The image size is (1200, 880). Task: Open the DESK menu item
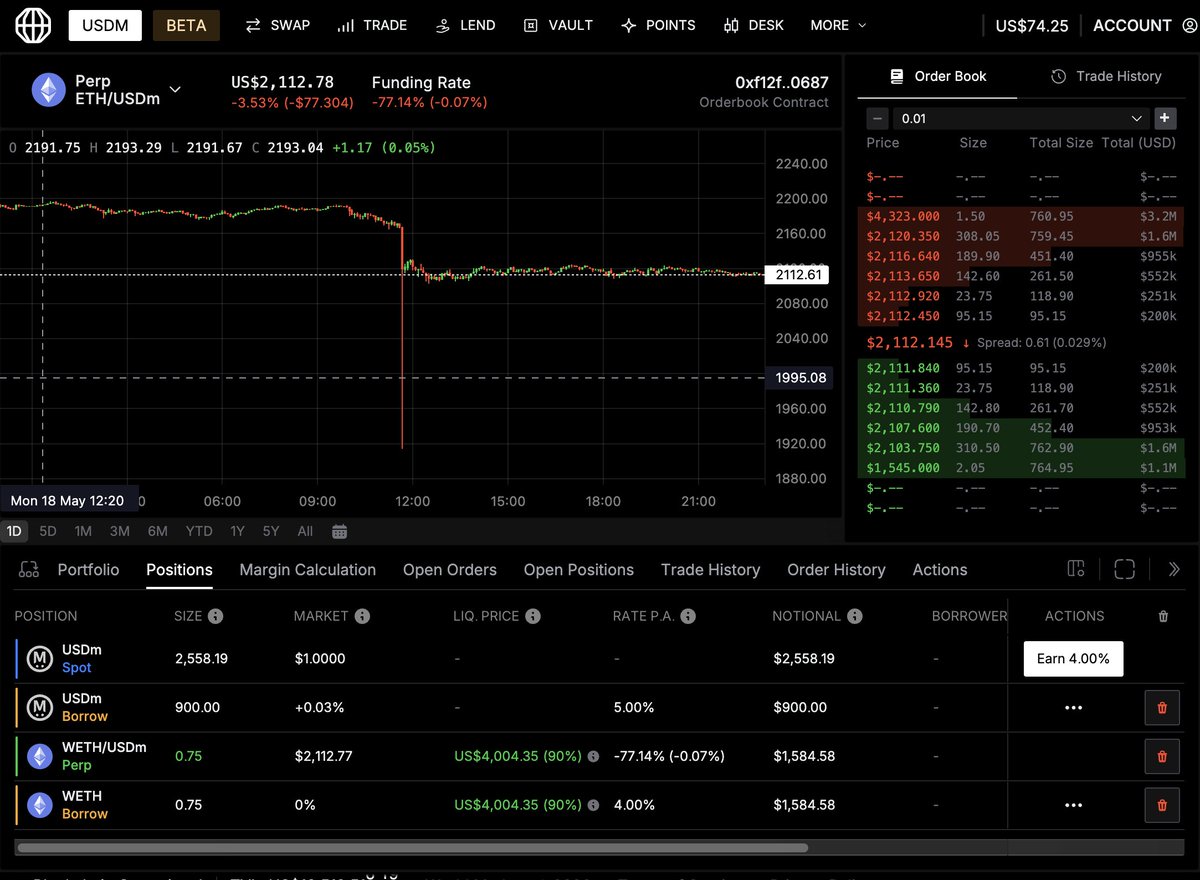pos(754,25)
